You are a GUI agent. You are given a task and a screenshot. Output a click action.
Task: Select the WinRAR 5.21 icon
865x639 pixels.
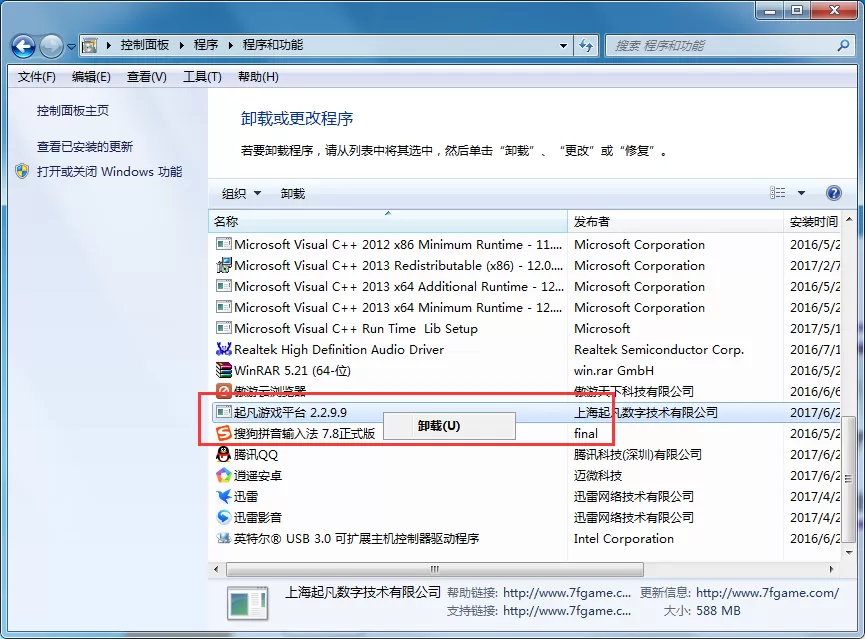[x=223, y=370]
